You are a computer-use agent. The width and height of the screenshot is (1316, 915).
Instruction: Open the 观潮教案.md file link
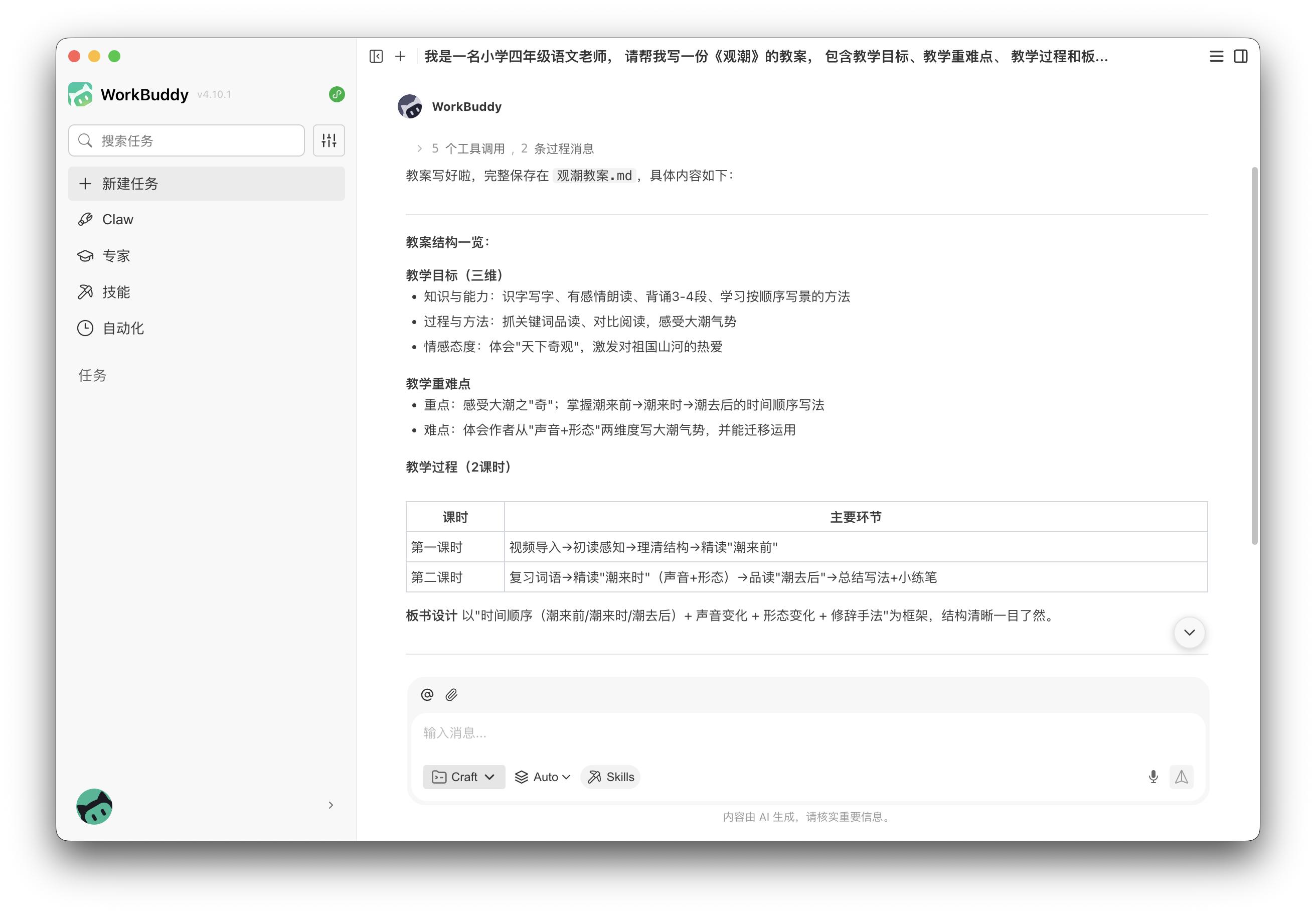(x=594, y=176)
